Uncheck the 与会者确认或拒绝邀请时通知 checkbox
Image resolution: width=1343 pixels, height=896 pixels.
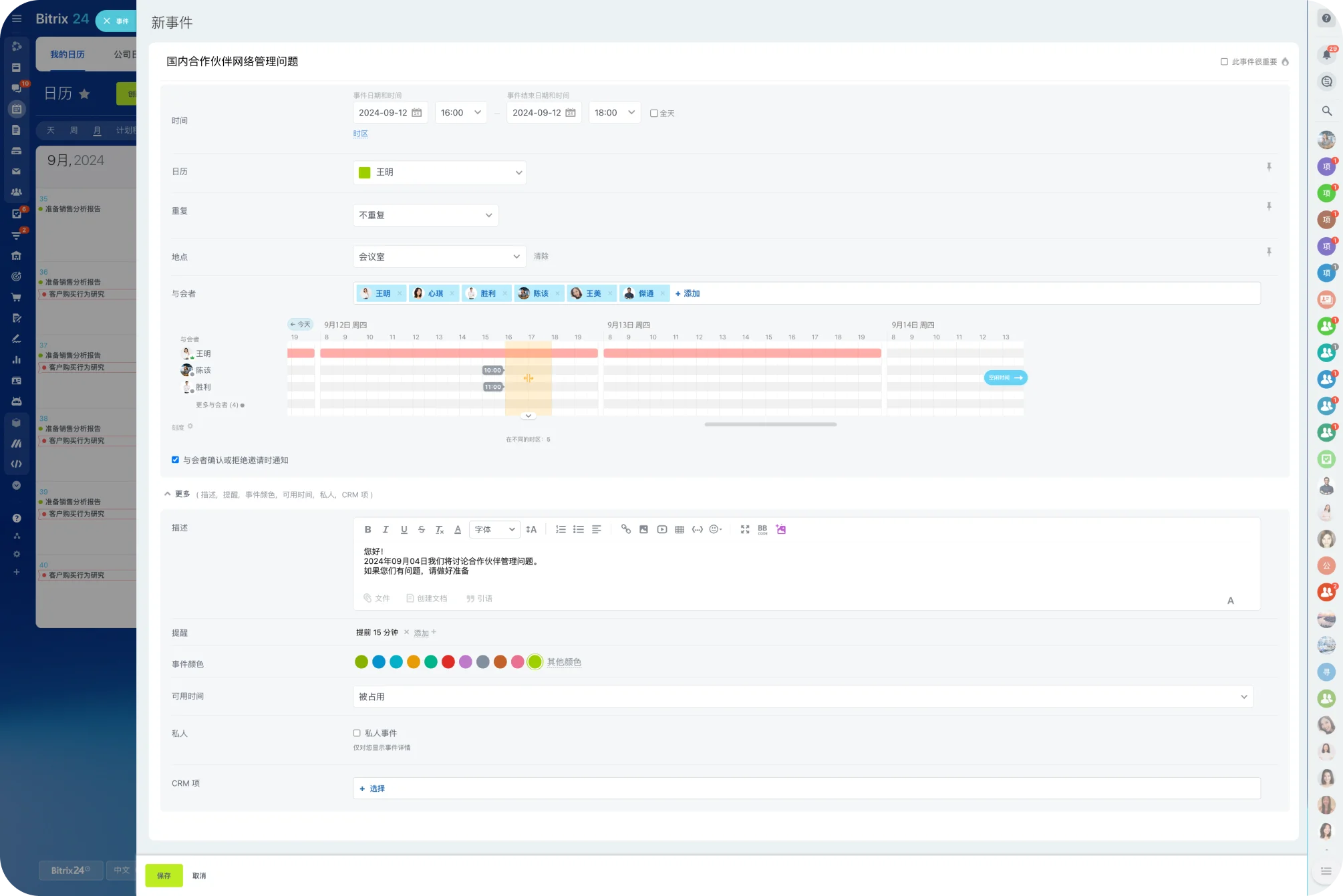175,460
